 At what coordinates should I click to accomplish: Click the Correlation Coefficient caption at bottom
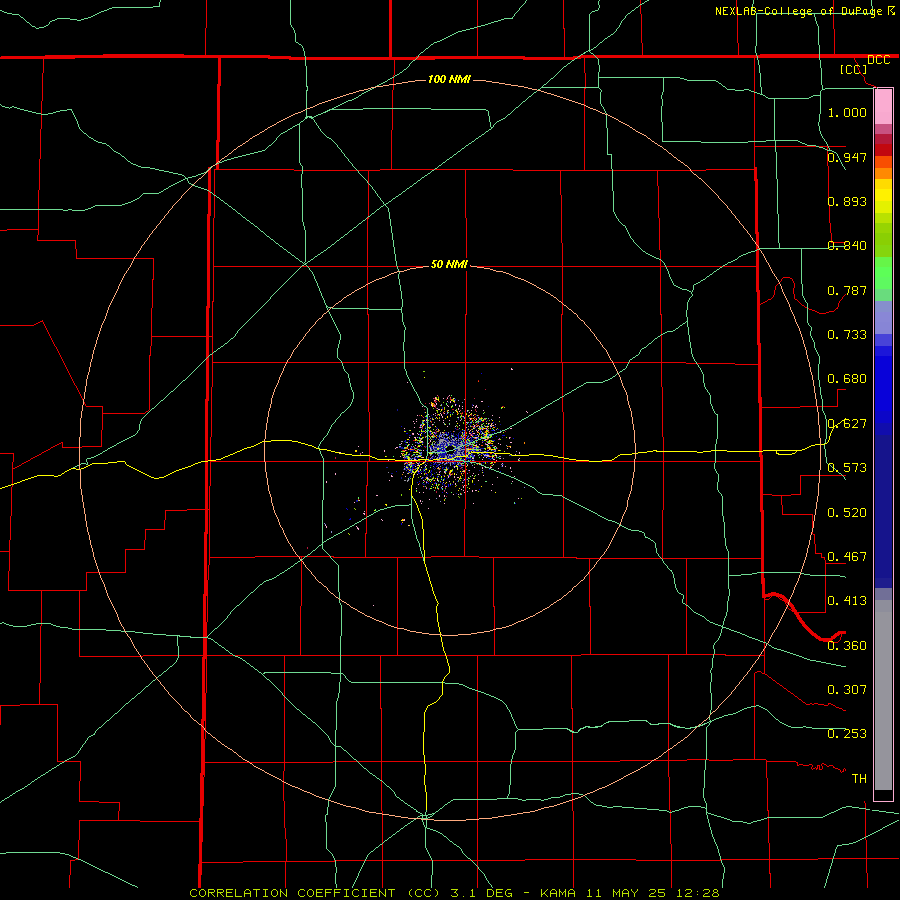pyautogui.click(x=454, y=893)
